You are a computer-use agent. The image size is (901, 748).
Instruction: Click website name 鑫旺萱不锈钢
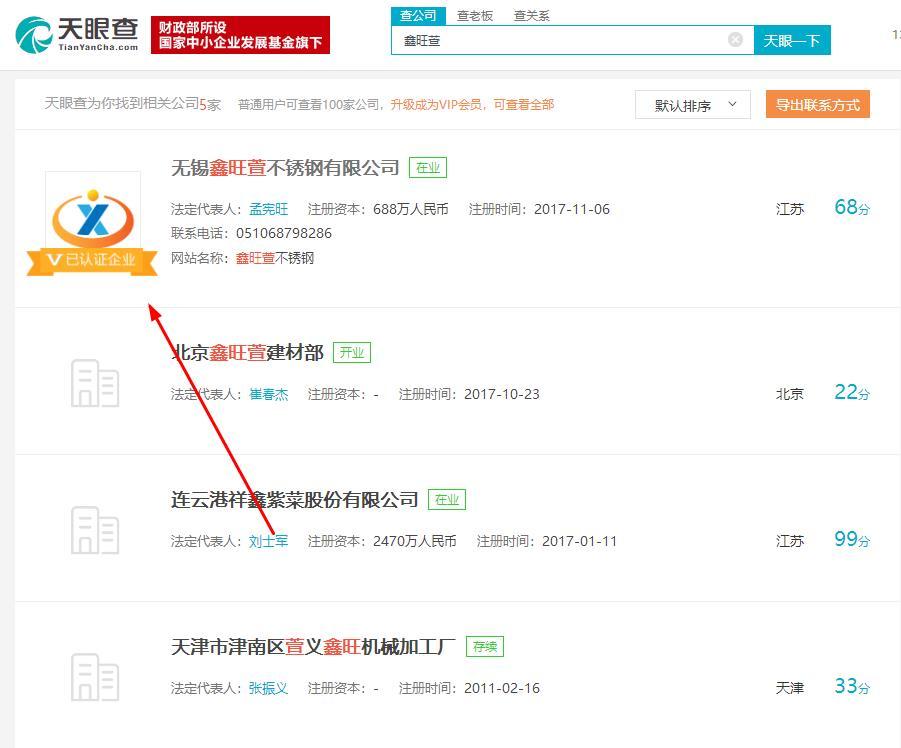point(275,259)
